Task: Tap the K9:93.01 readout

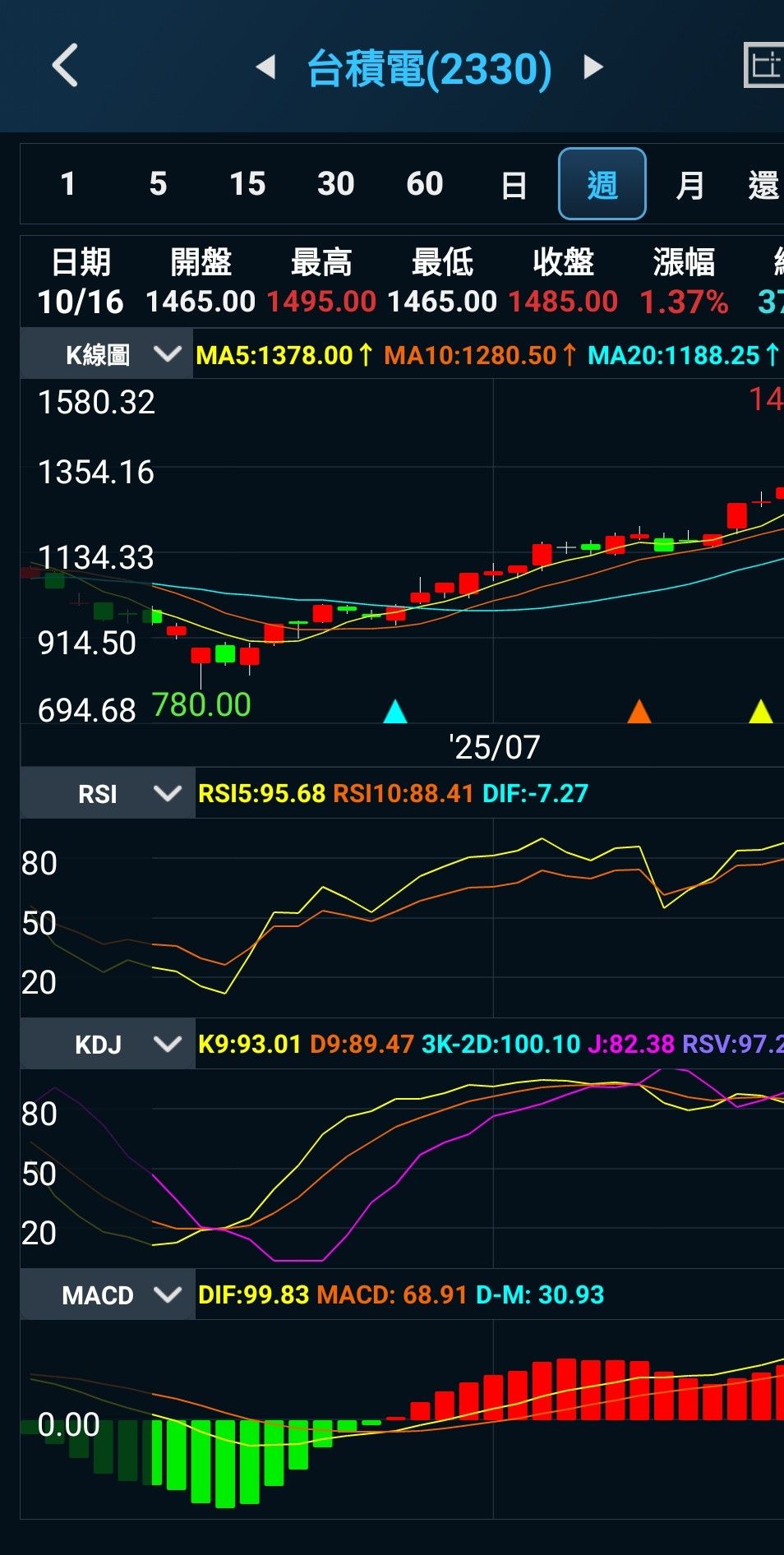Action: point(250,1044)
